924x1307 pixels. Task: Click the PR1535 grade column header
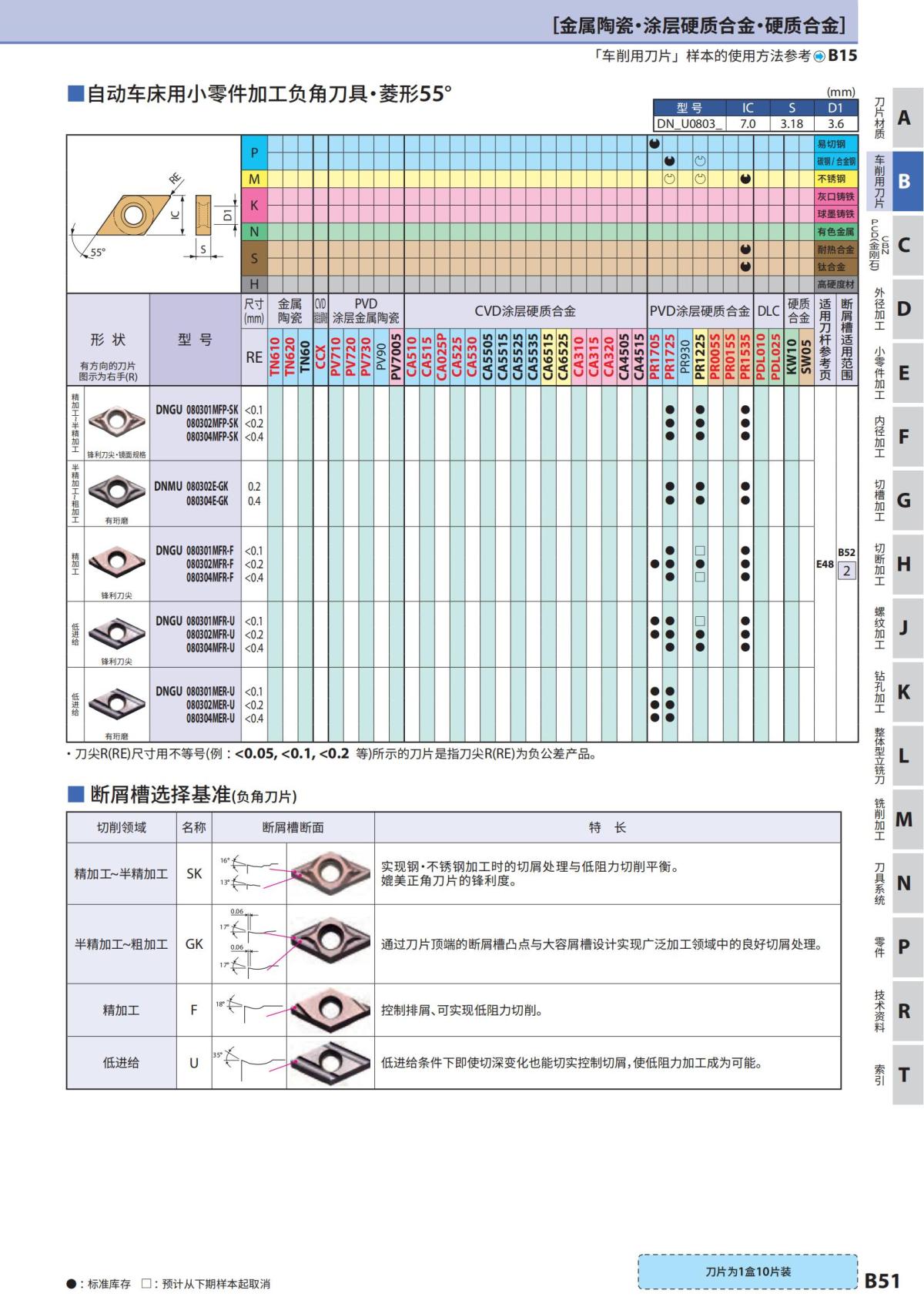click(745, 357)
